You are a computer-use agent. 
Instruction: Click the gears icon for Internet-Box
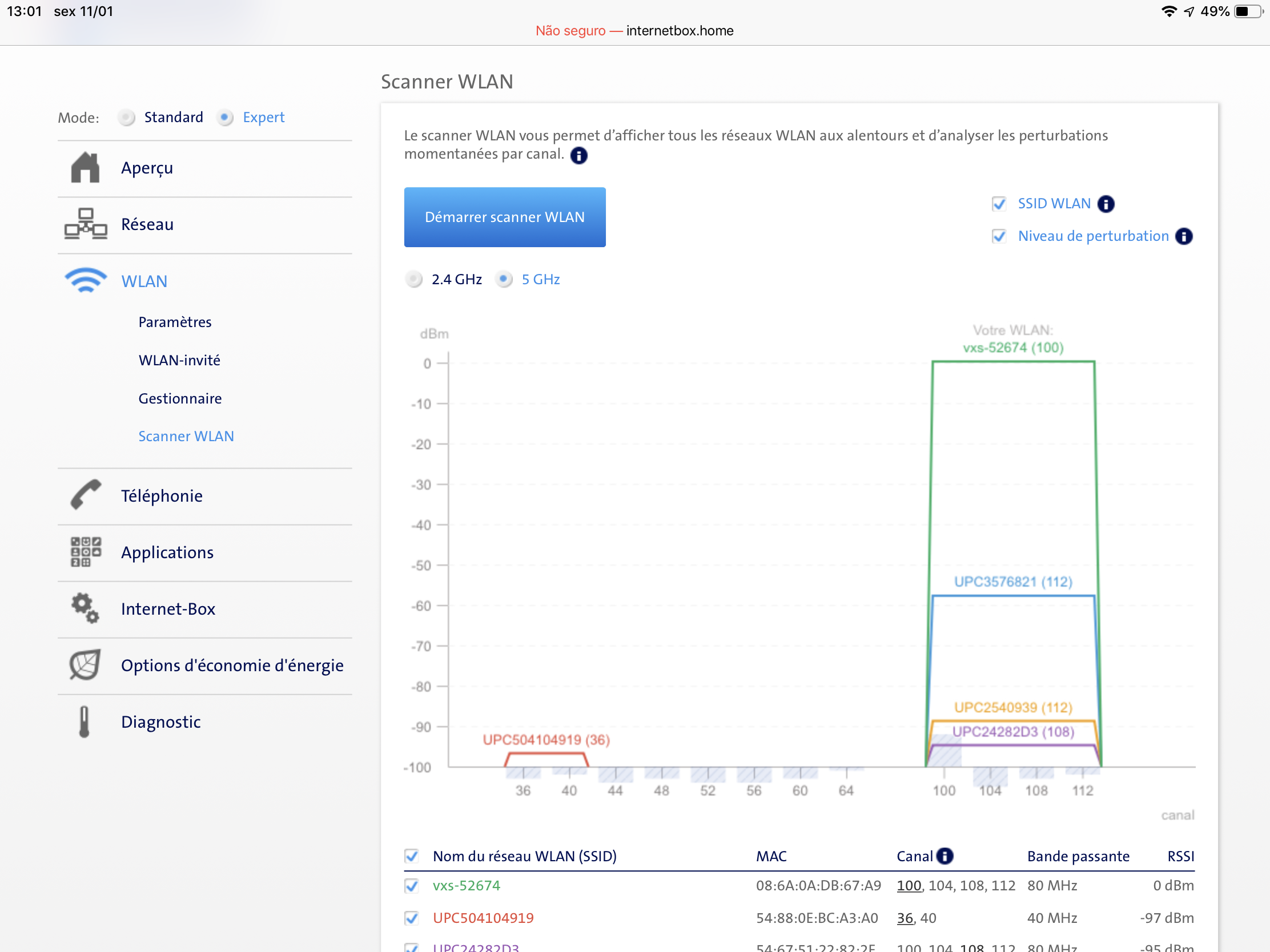(85, 608)
